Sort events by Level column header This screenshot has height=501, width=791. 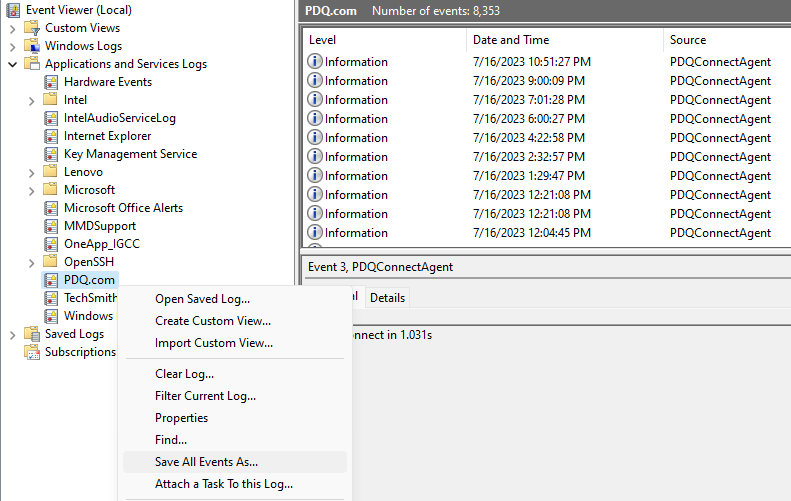386,40
